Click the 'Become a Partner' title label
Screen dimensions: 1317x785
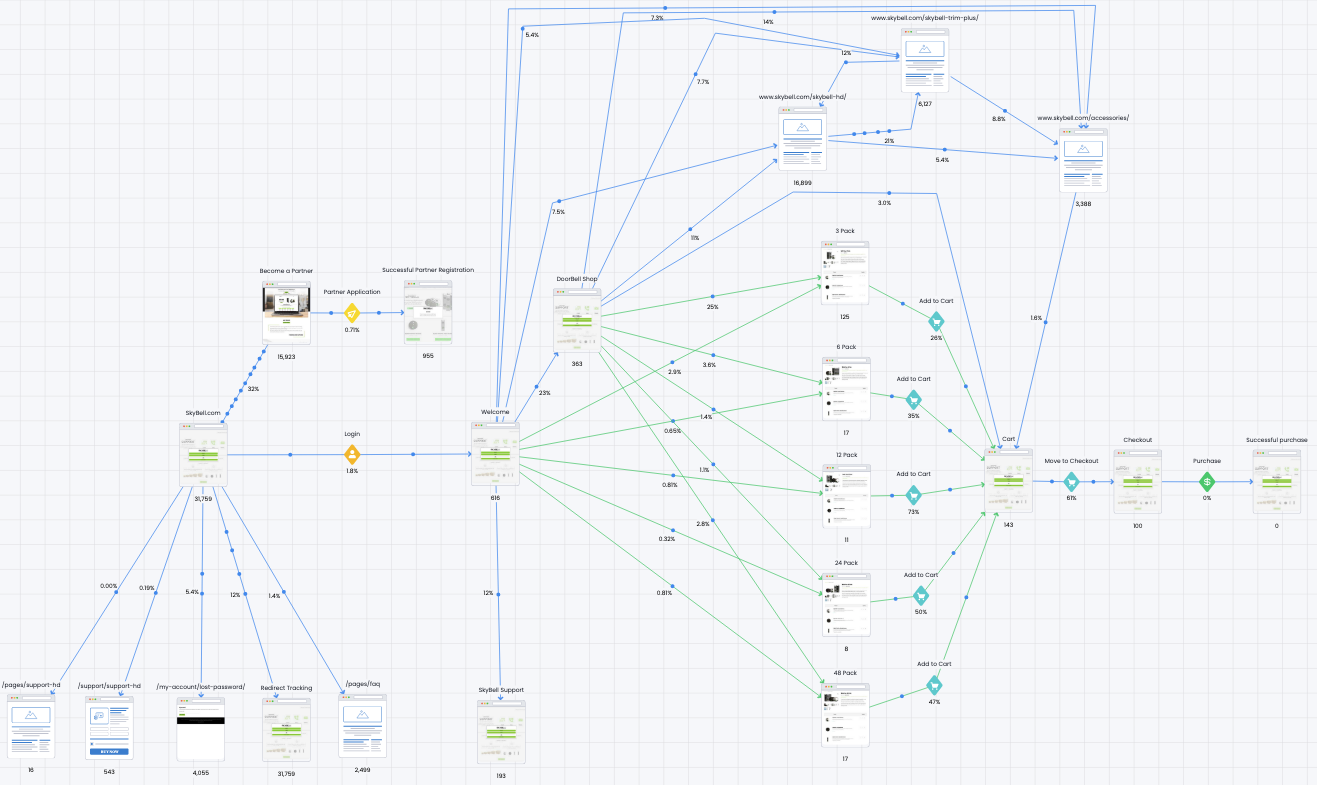(x=286, y=271)
